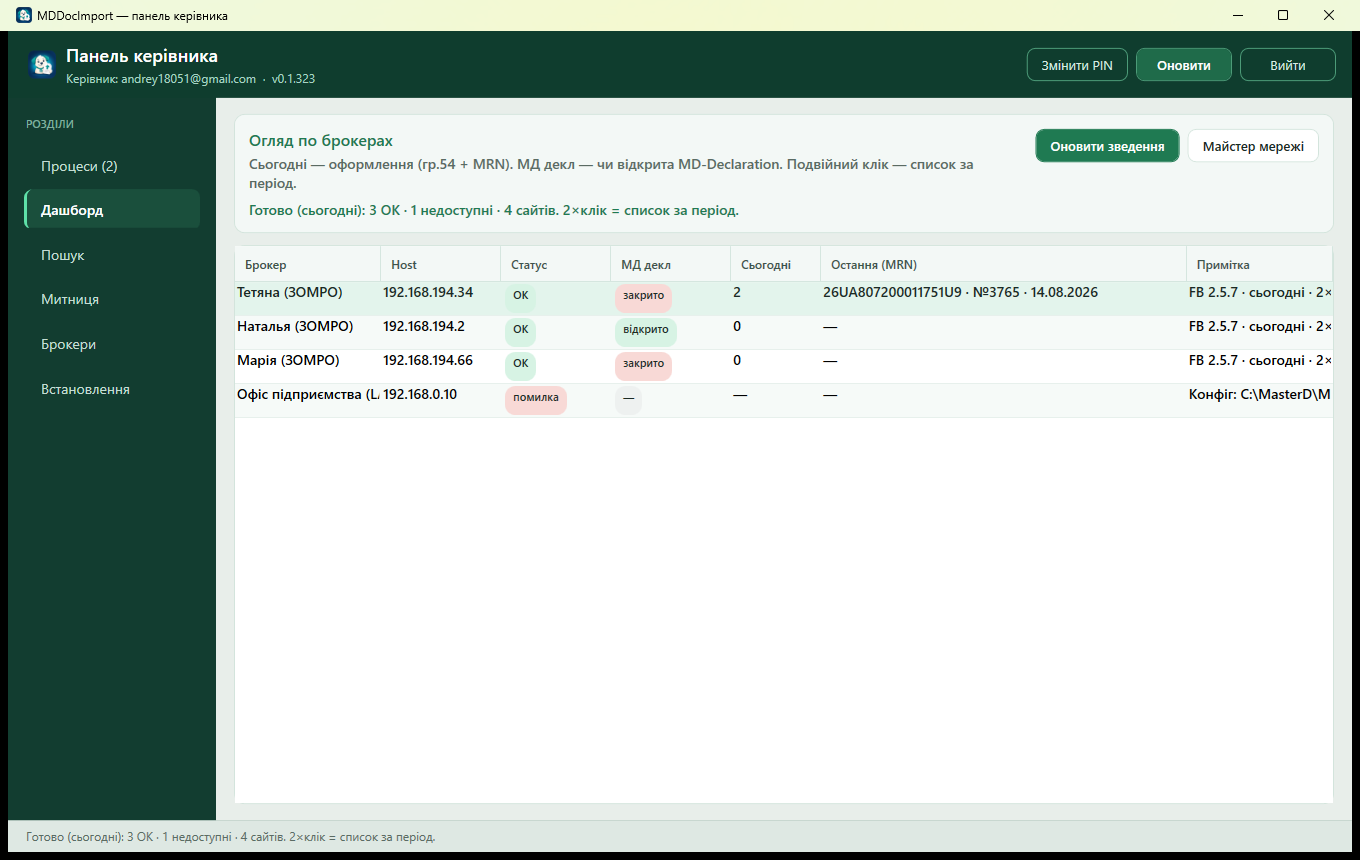This screenshot has width=1360, height=860.
Task: Click Оновити зведення button
Action: click(x=1107, y=146)
